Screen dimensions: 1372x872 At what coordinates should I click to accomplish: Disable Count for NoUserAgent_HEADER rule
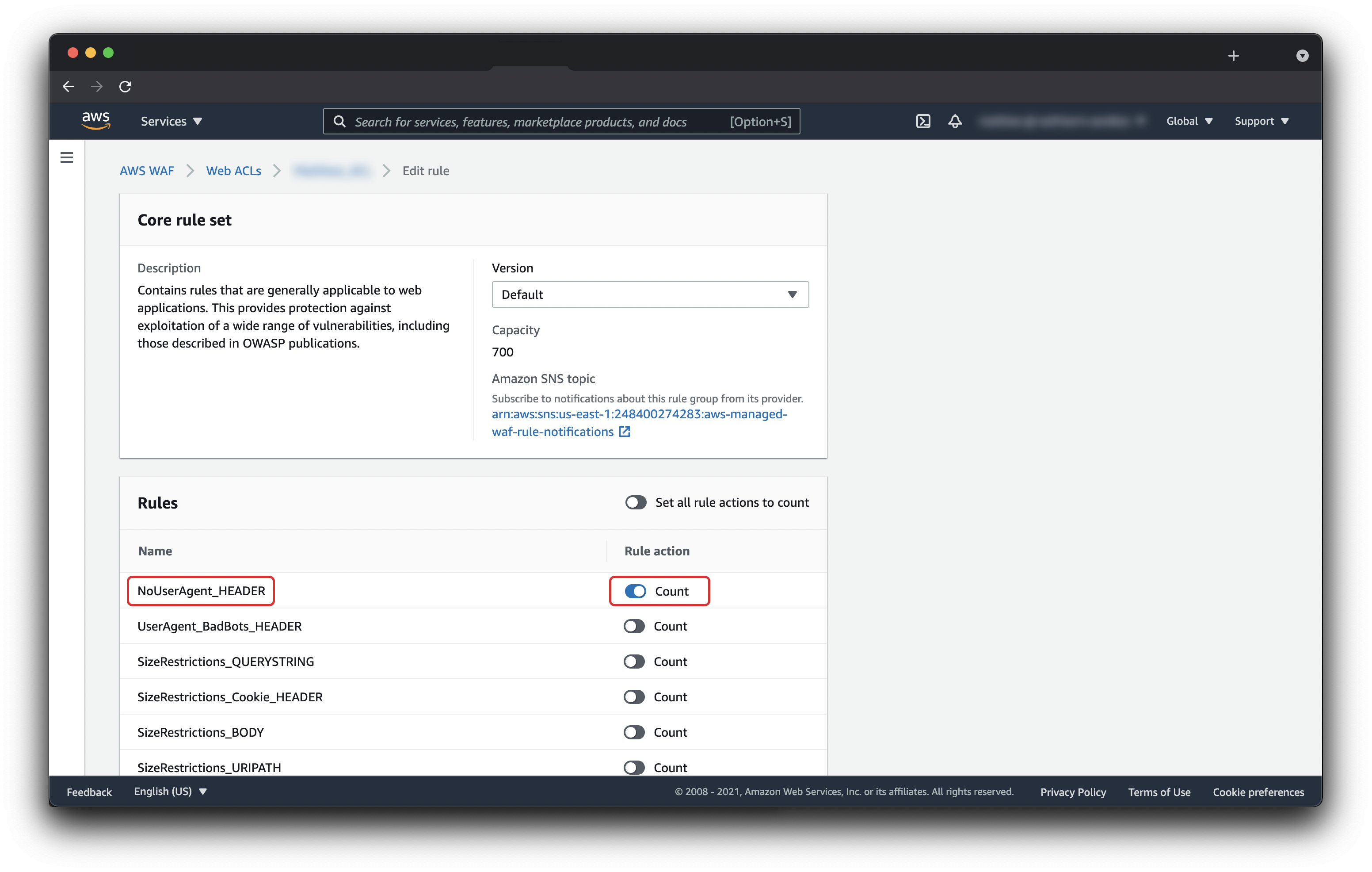634,591
